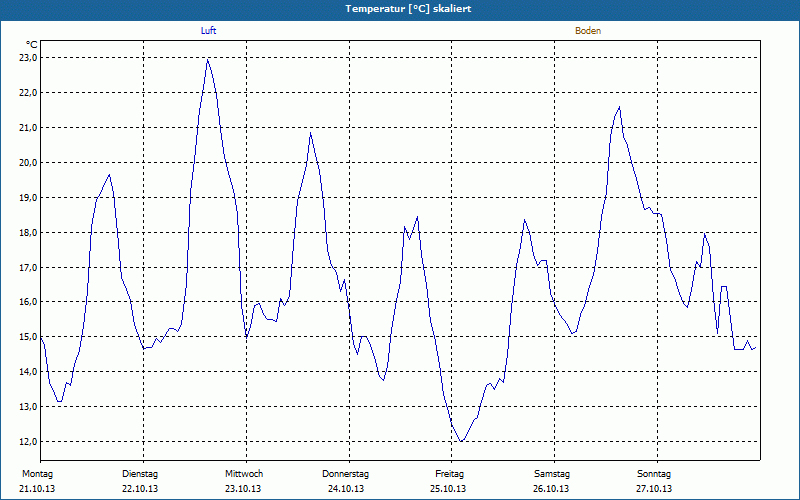Click the 16,0 y-axis value
The height and width of the screenshot is (500, 800).
[x=28, y=302]
